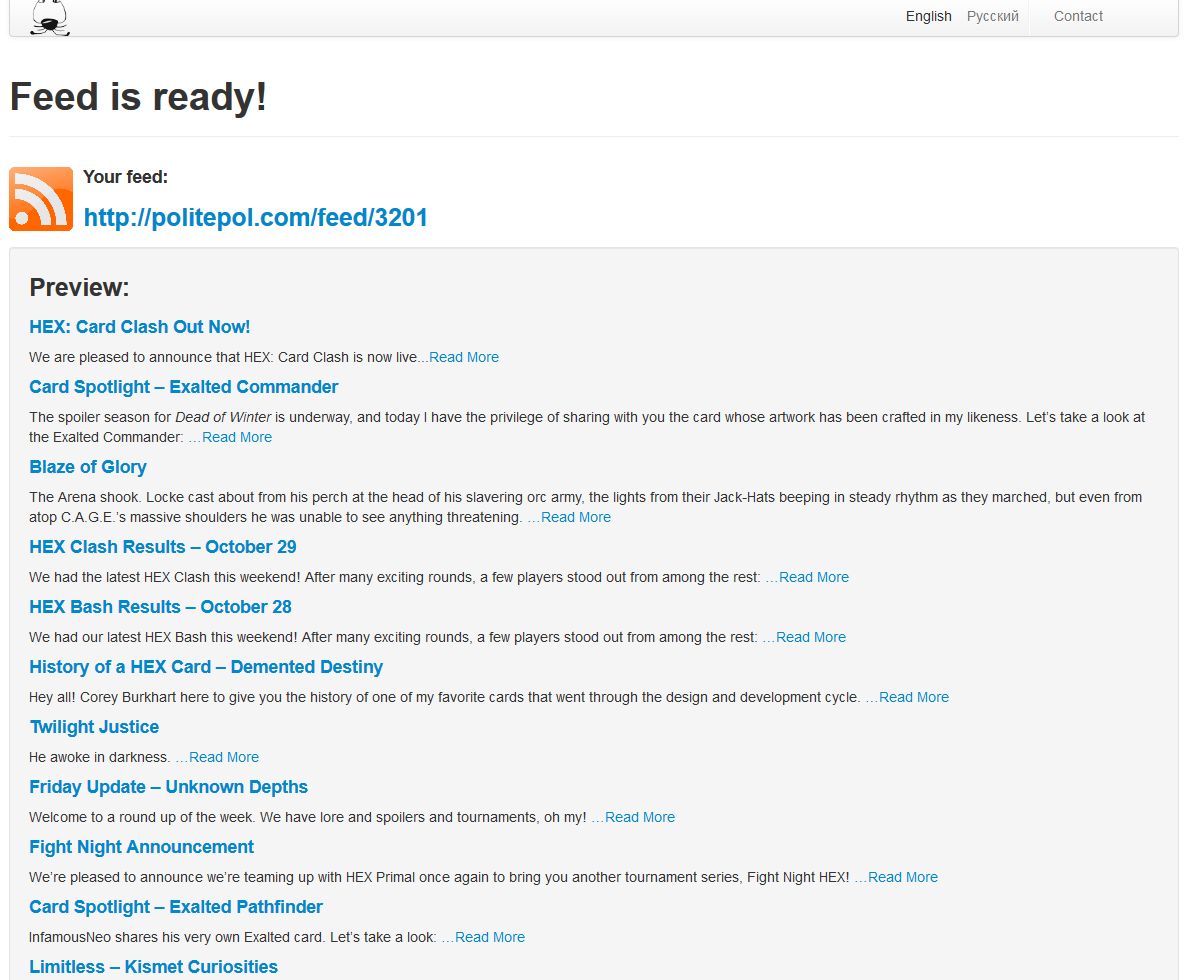
Task: Open 'HEX Bash Results – October 28'
Action: click(x=160, y=607)
